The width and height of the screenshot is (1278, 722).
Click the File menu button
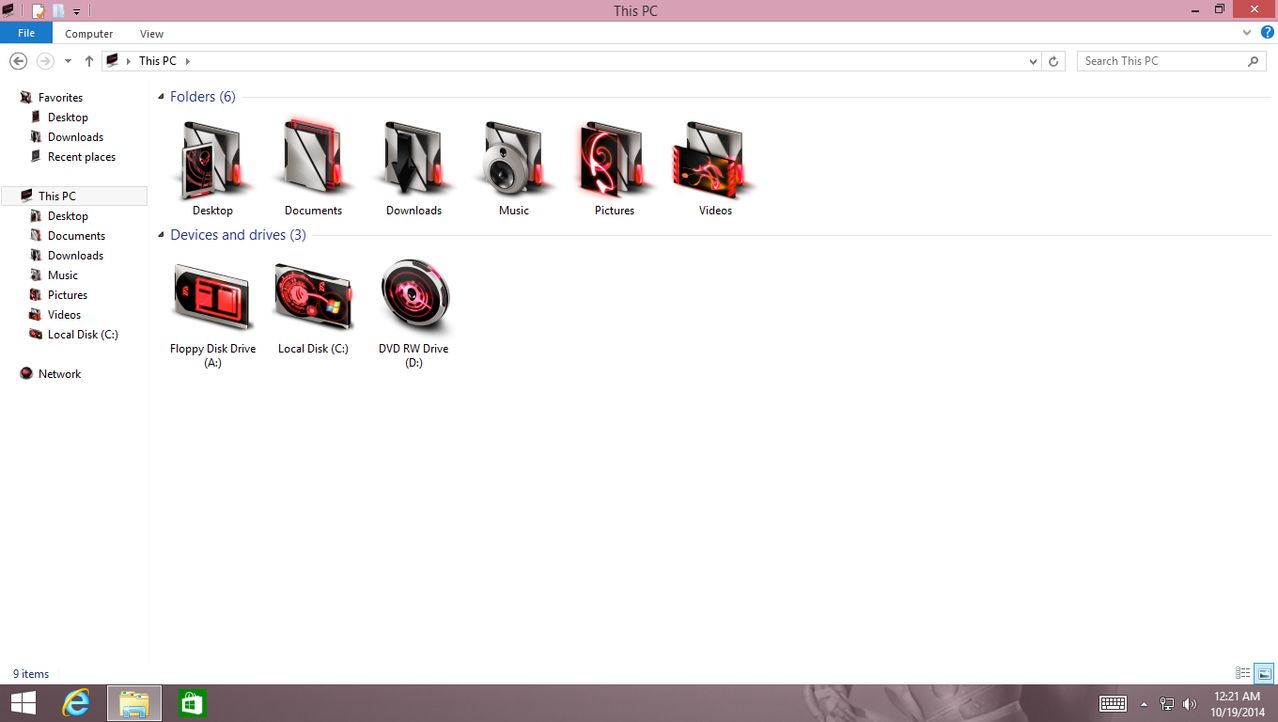[26, 34]
